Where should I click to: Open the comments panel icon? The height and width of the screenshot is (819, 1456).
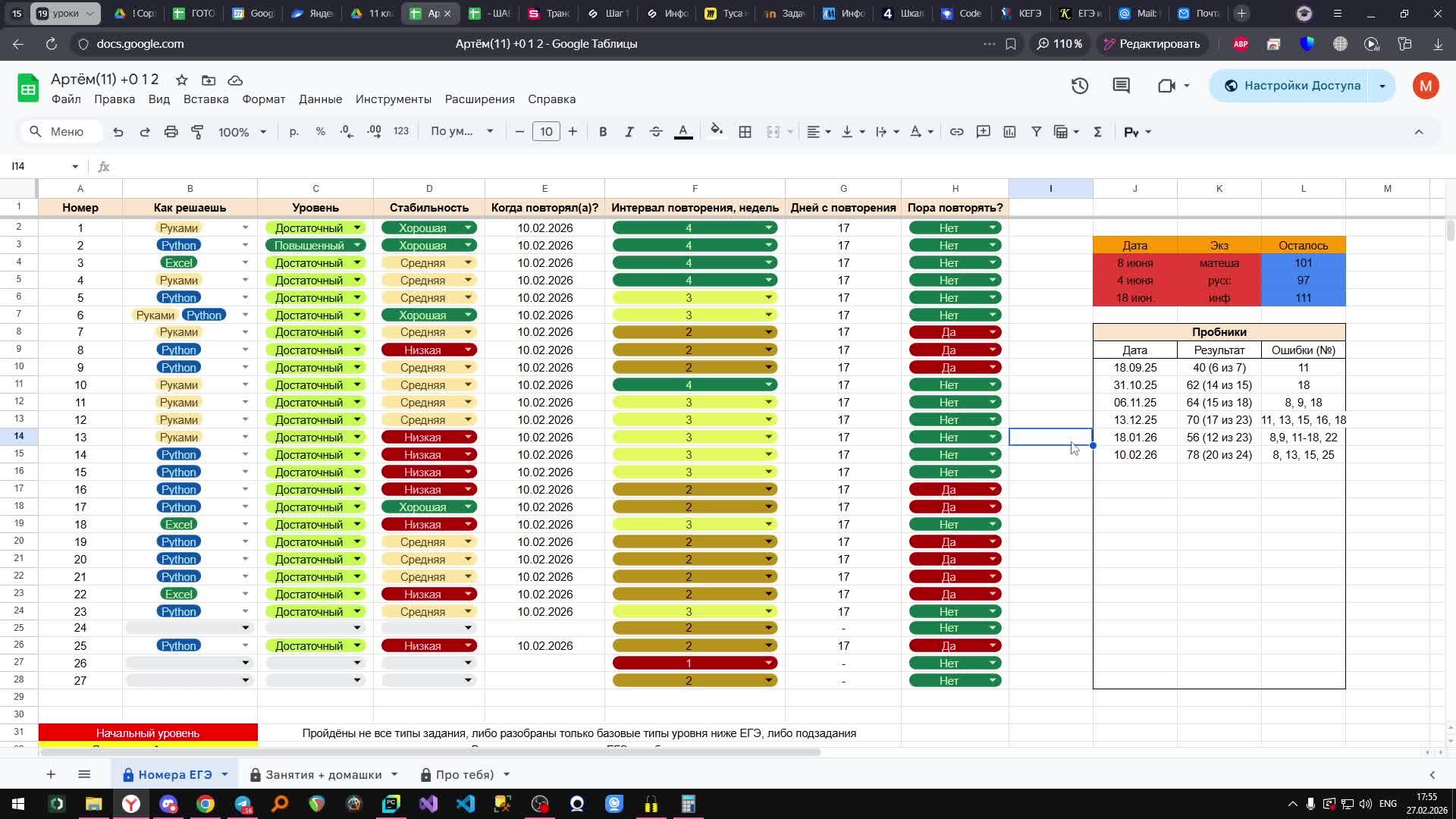point(1122,86)
